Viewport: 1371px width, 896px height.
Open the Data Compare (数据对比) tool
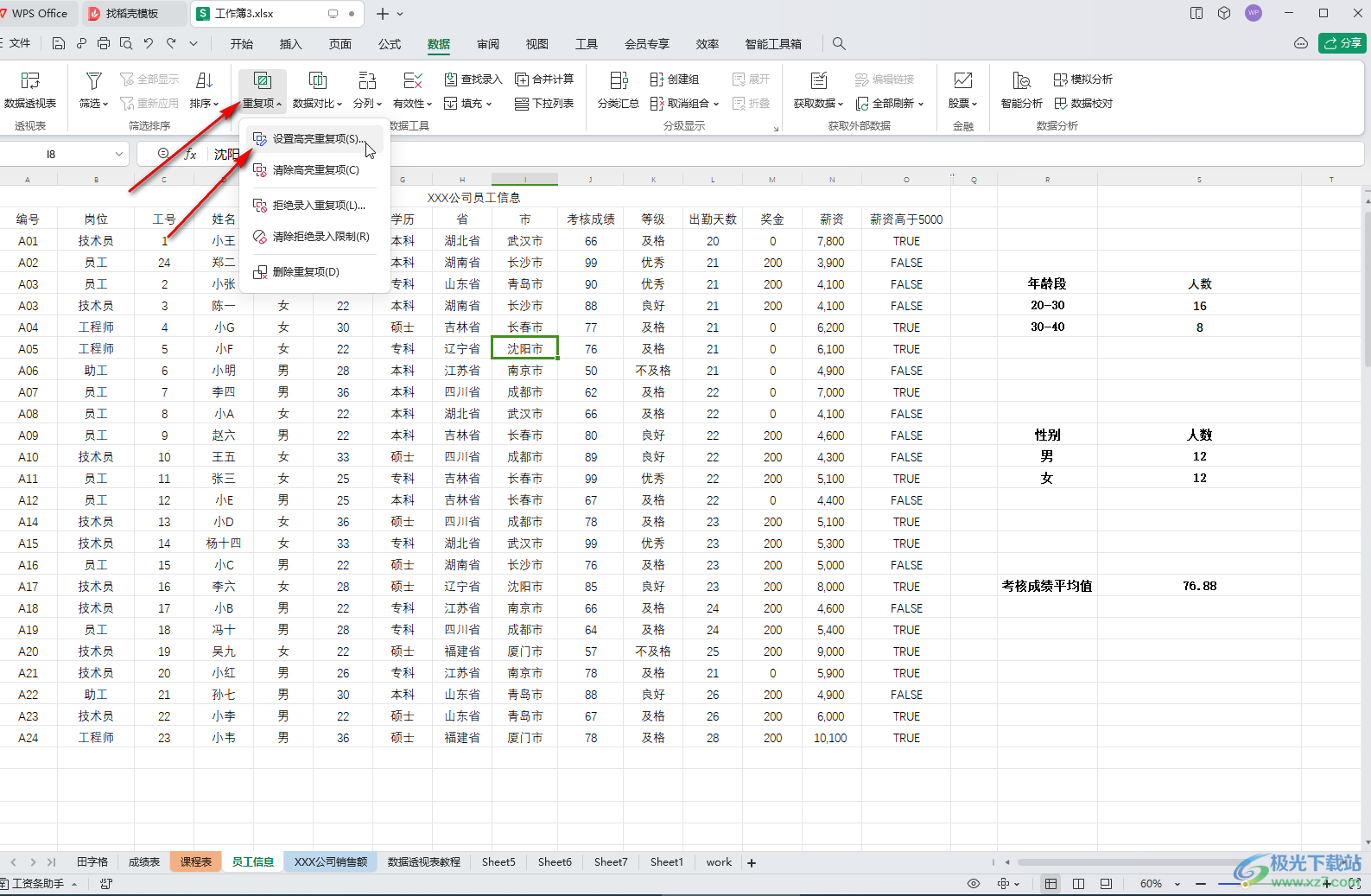(317, 90)
